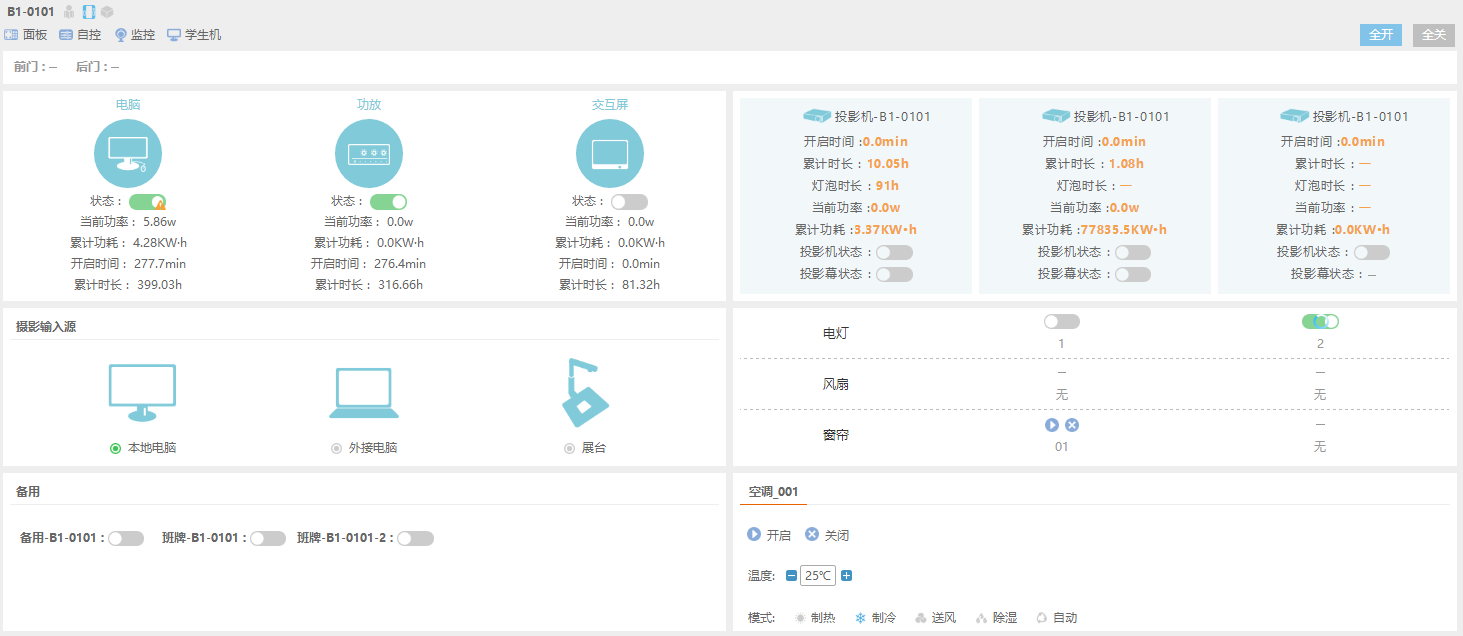
Task: Click the 全关 all-off button
Action: point(1433,35)
